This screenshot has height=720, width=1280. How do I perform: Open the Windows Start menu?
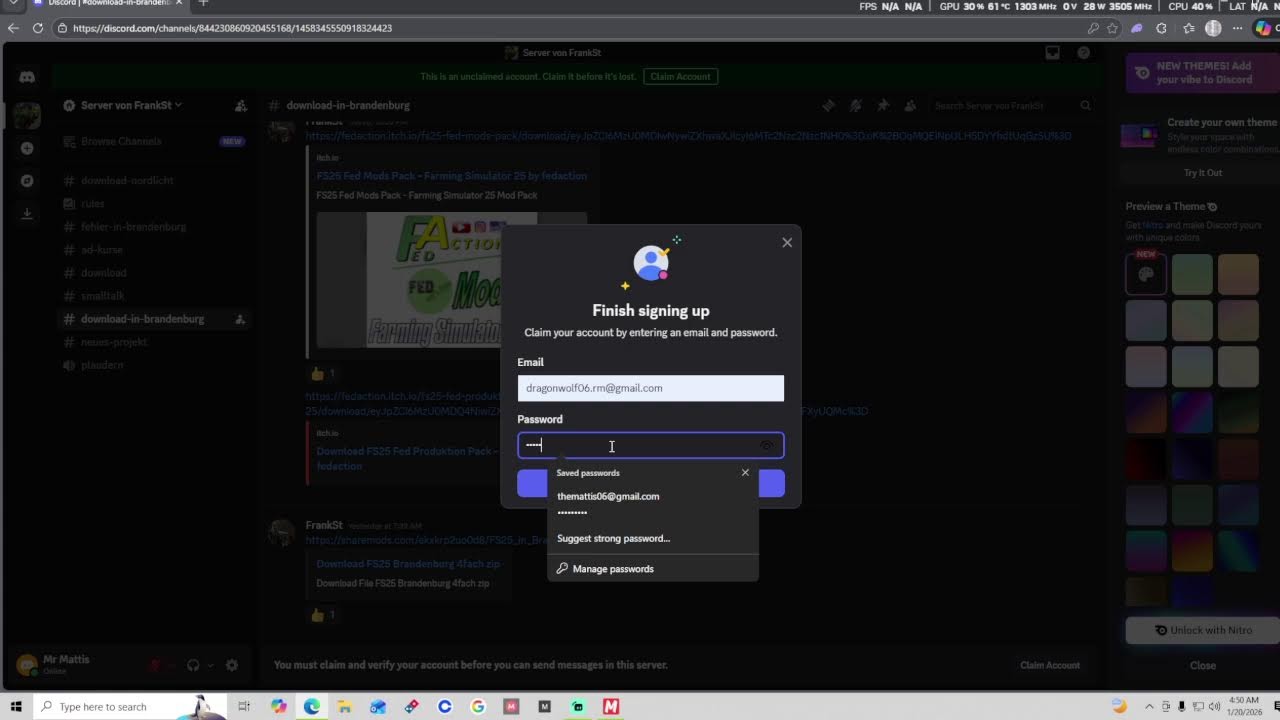coord(15,706)
